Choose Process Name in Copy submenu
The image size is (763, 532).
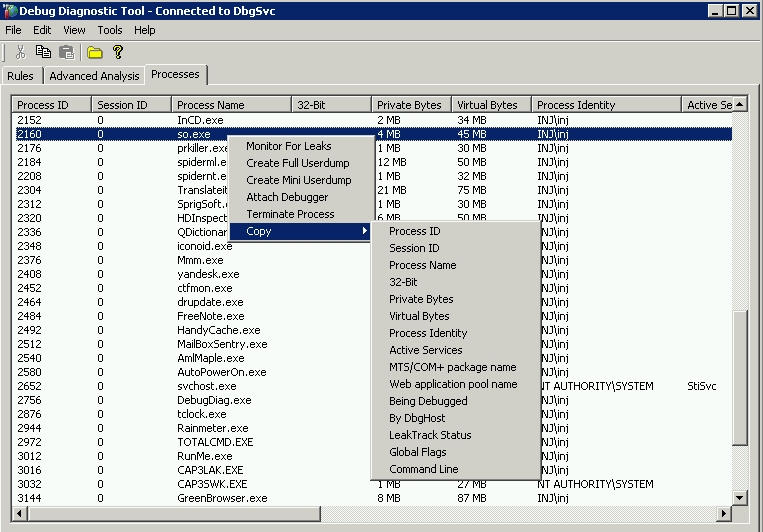pos(422,265)
